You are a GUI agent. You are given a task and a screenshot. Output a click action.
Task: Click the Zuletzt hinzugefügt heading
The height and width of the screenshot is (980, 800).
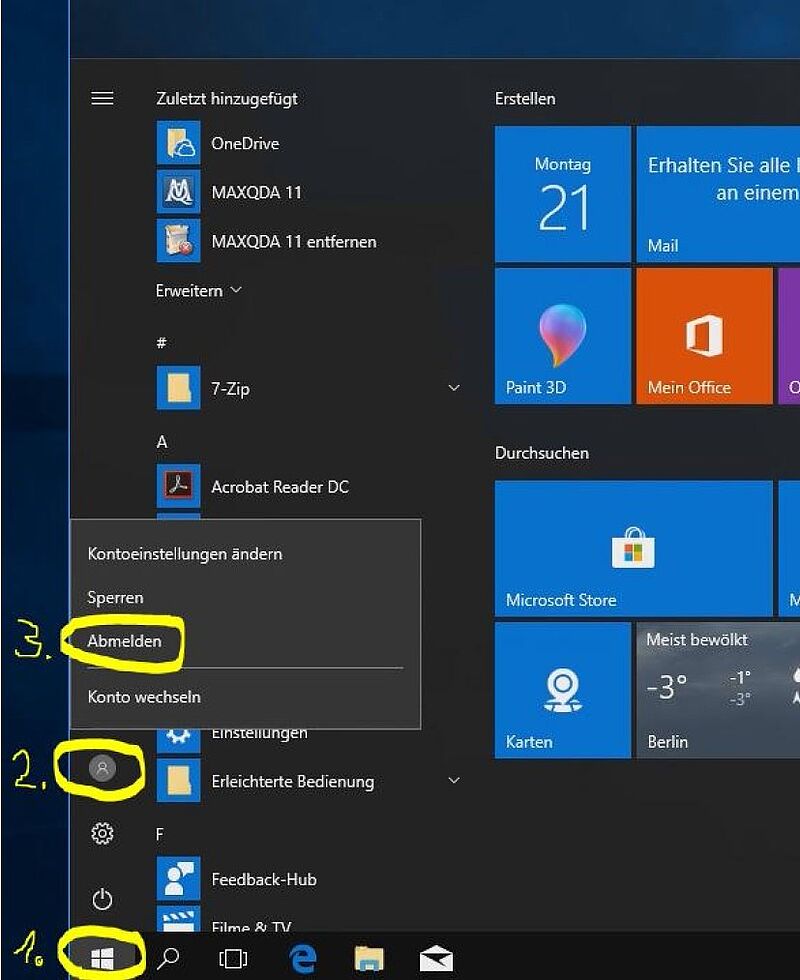[x=227, y=99]
